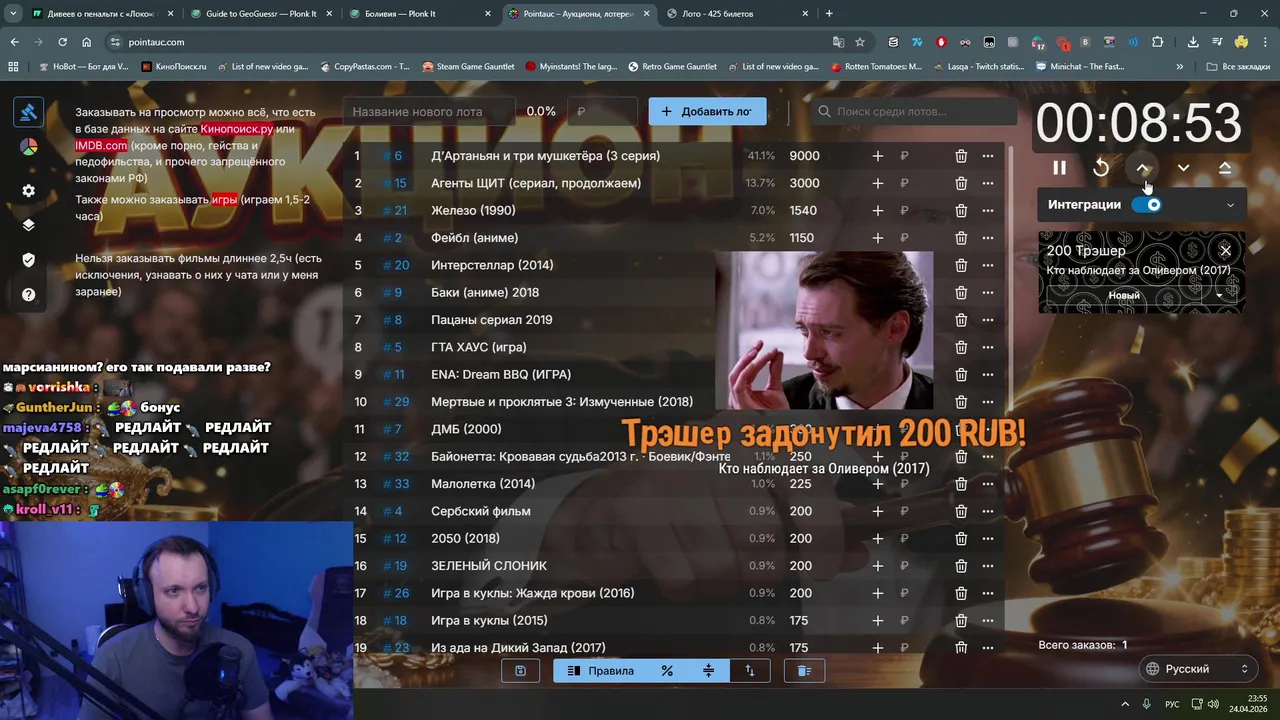The height and width of the screenshot is (720, 1280).
Task: Click the clear all lots trash button
Action: point(804,671)
